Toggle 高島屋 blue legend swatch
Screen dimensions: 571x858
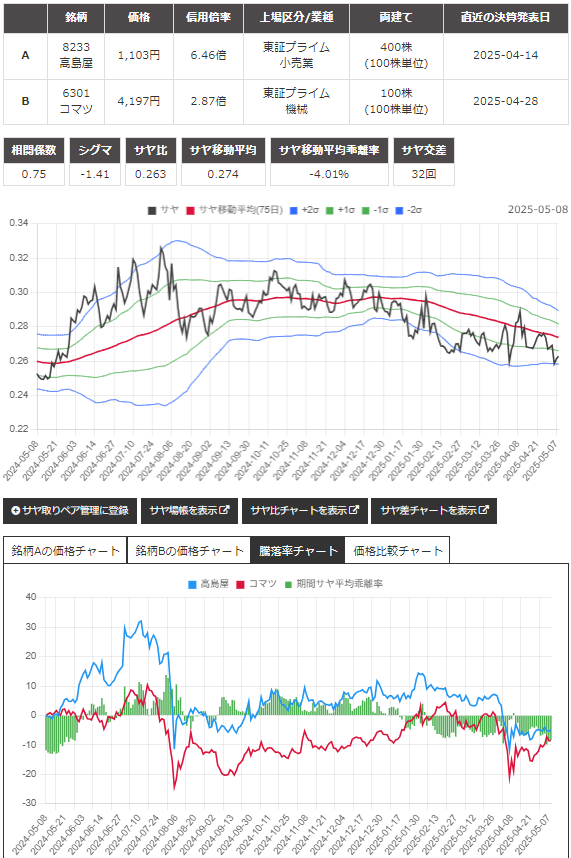click(192, 584)
